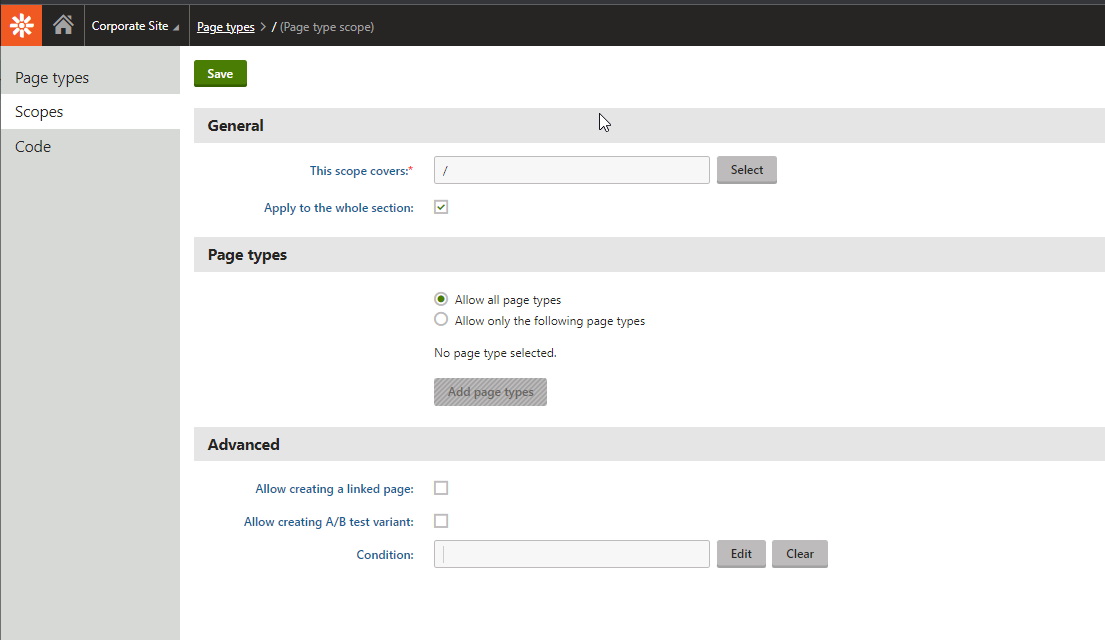The height and width of the screenshot is (640, 1105).
Task: Uncheck 'Apply to the whole section'
Action: tap(441, 207)
